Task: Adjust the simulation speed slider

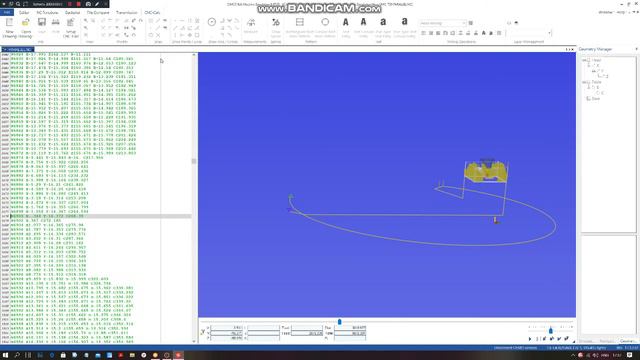Action: pos(551,330)
